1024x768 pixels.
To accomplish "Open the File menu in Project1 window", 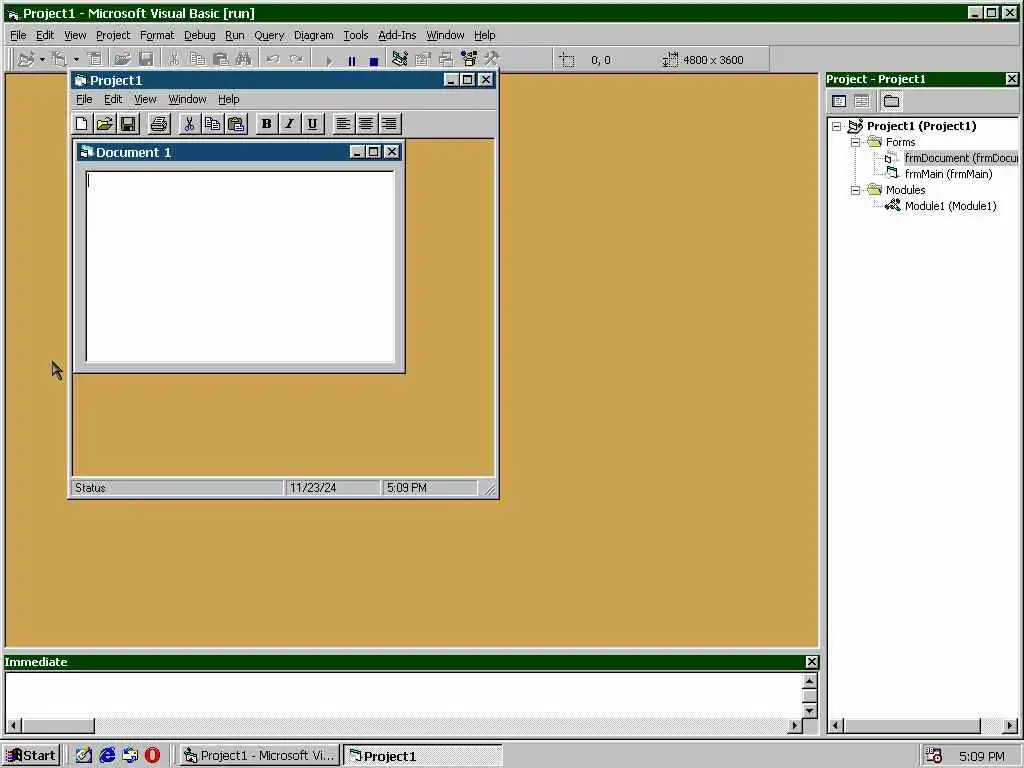I will [x=84, y=99].
